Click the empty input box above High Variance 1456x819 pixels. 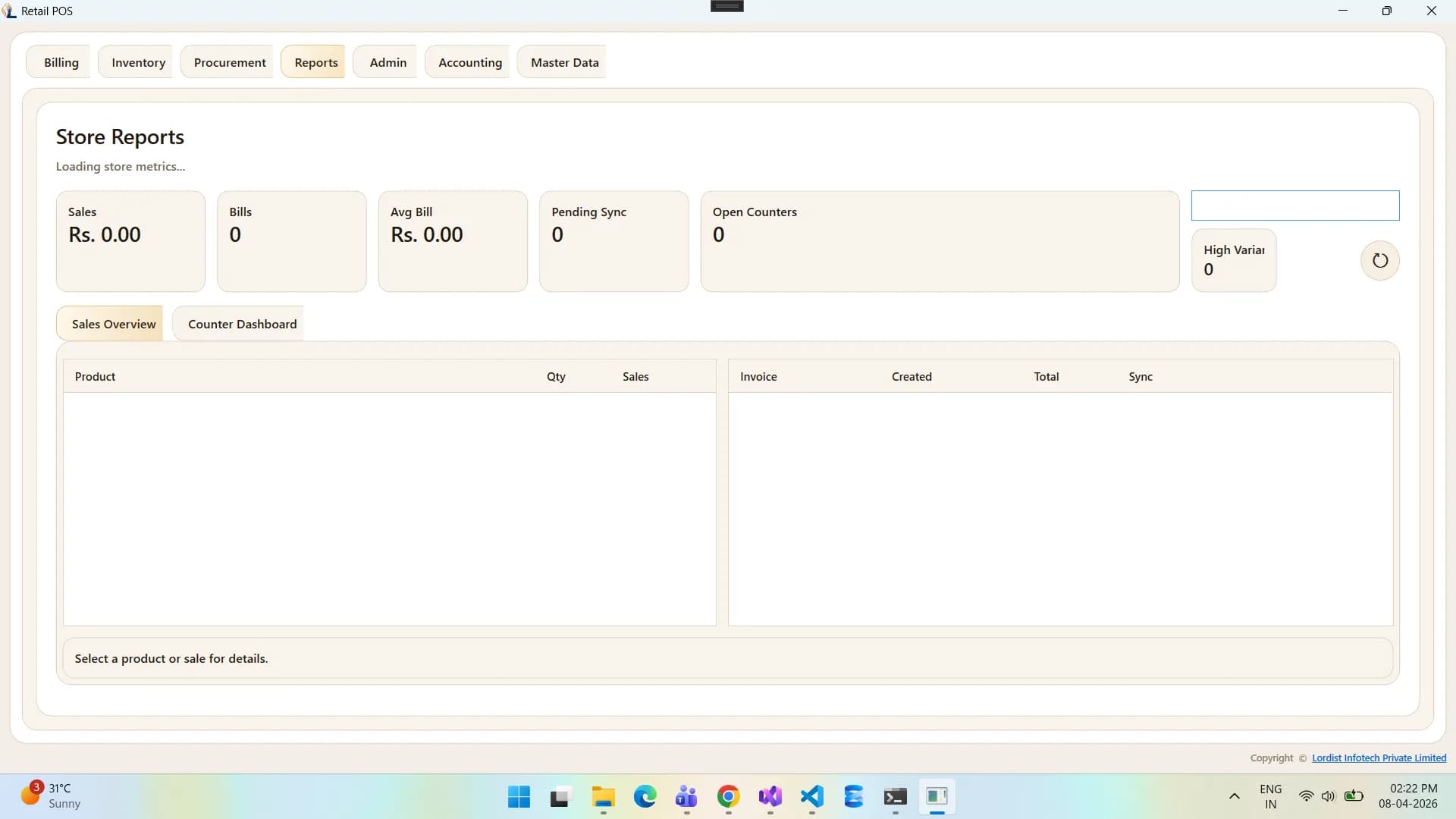tap(1294, 206)
